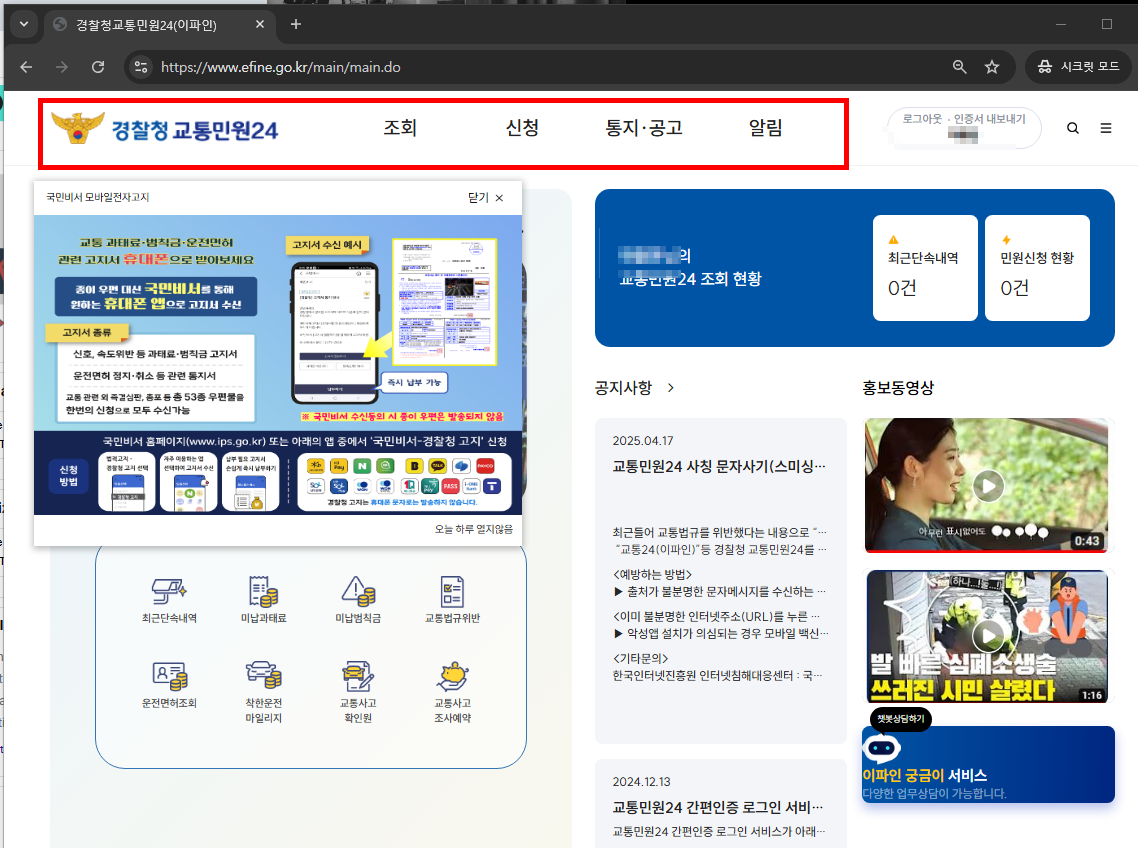This screenshot has height=848, width=1138.
Task: Click the site search magnifier icon
Action: pos(1073,128)
